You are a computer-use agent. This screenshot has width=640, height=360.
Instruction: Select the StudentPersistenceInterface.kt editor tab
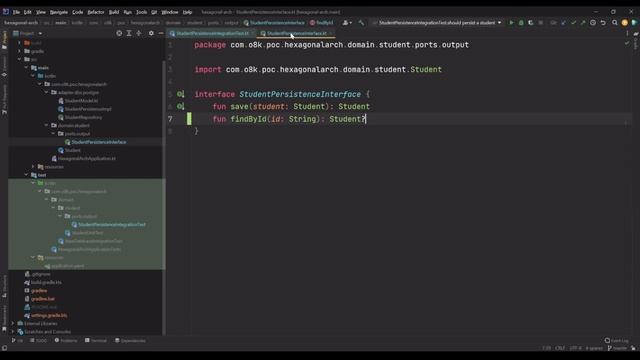coord(297,33)
